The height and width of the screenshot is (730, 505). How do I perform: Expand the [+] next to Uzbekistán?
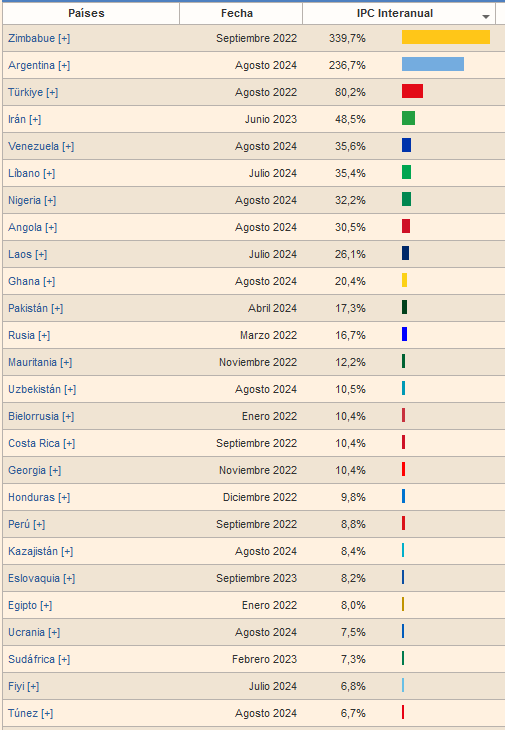point(70,389)
